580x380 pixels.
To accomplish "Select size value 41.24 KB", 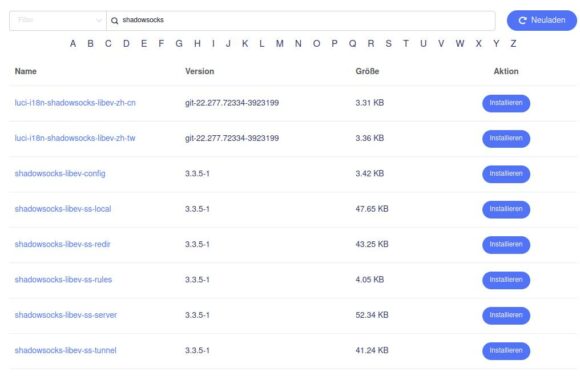I will pos(372,350).
